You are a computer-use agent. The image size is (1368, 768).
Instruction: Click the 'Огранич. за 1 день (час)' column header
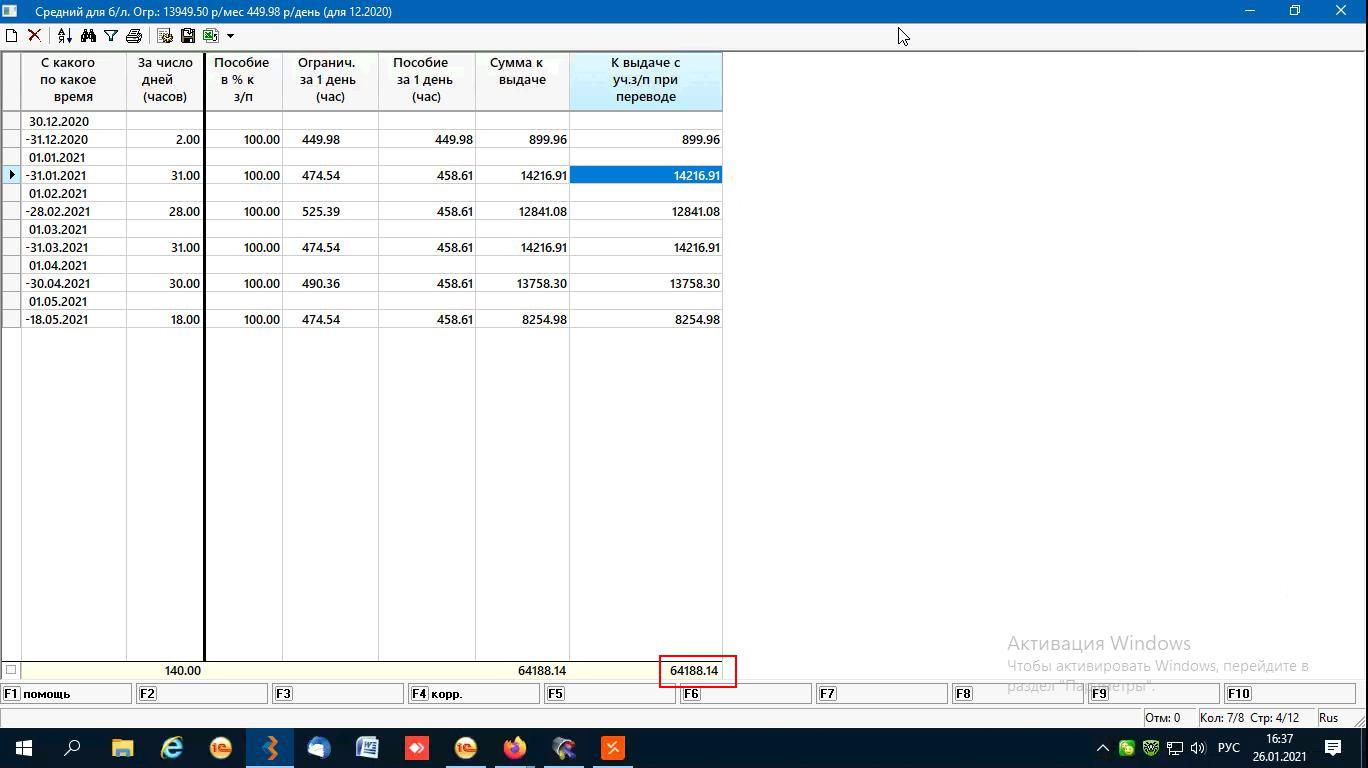point(330,80)
